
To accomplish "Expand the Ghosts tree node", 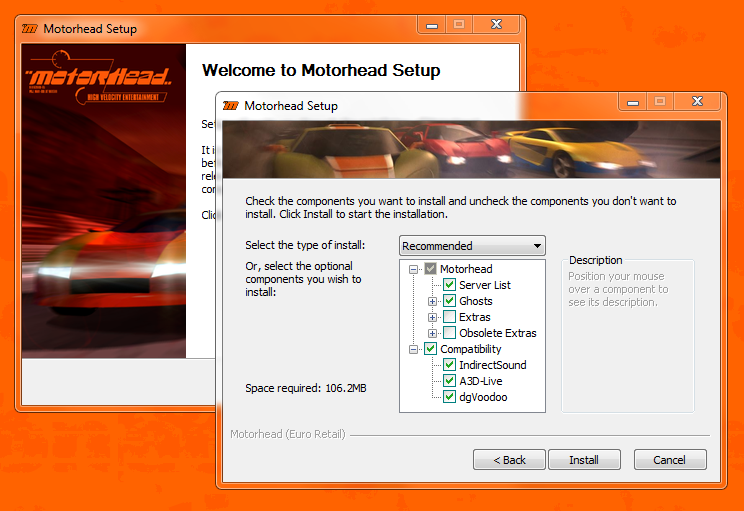I will point(433,301).
